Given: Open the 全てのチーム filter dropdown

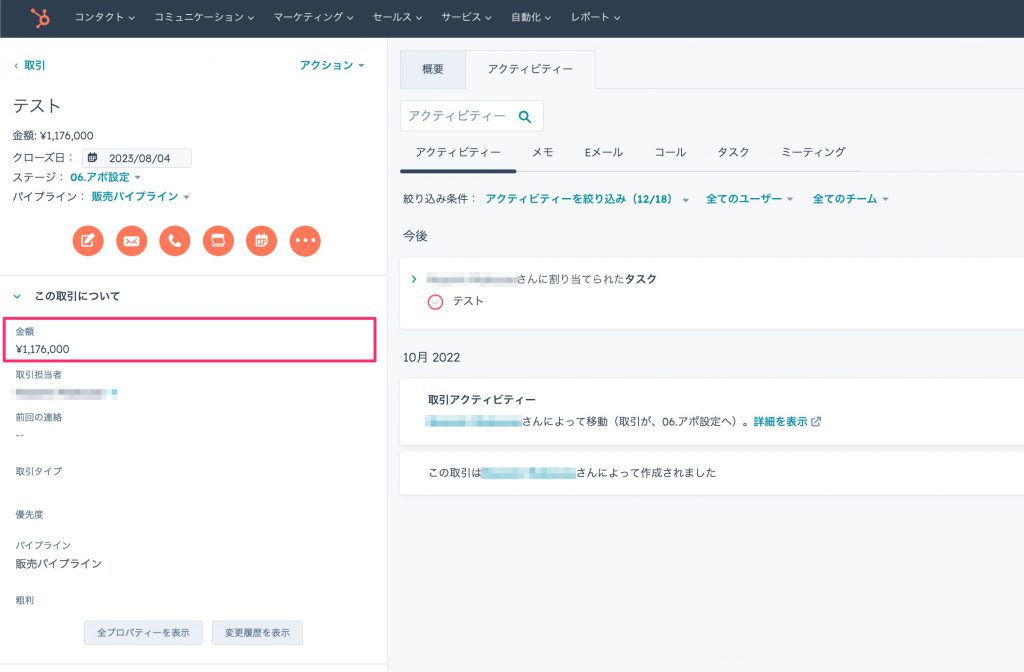Looking at the screenshot, I should point(850,199).
